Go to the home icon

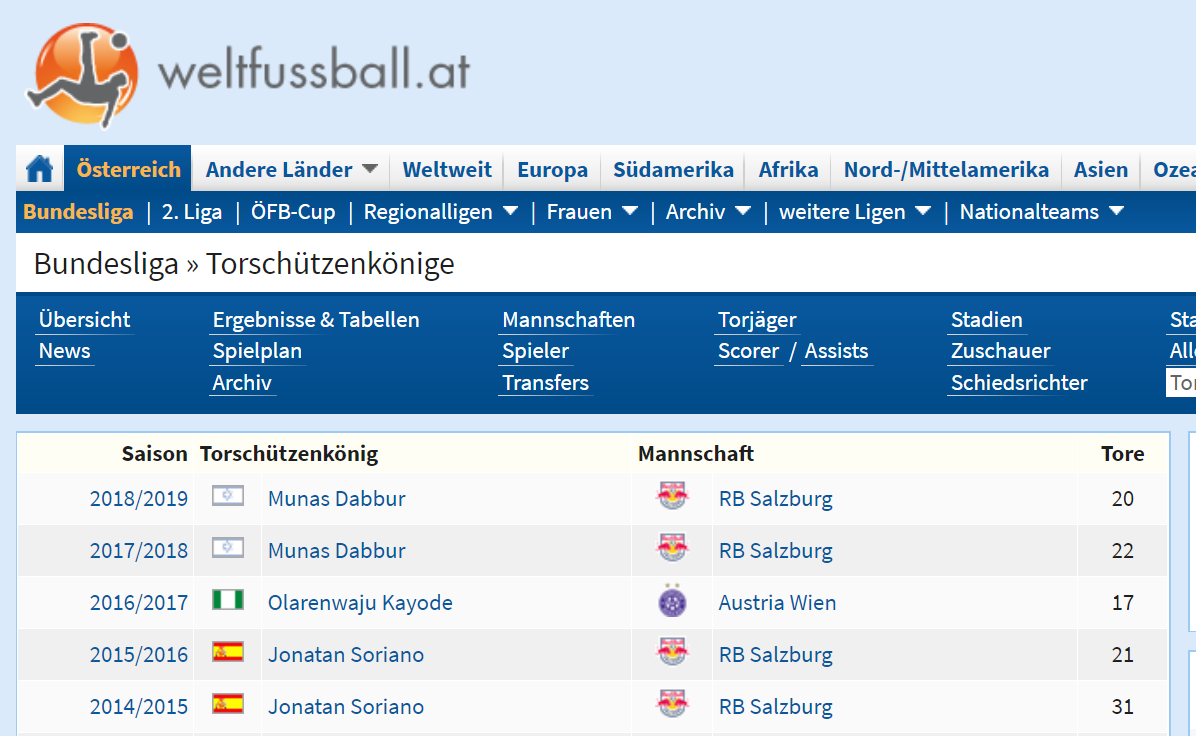(40, 169)
